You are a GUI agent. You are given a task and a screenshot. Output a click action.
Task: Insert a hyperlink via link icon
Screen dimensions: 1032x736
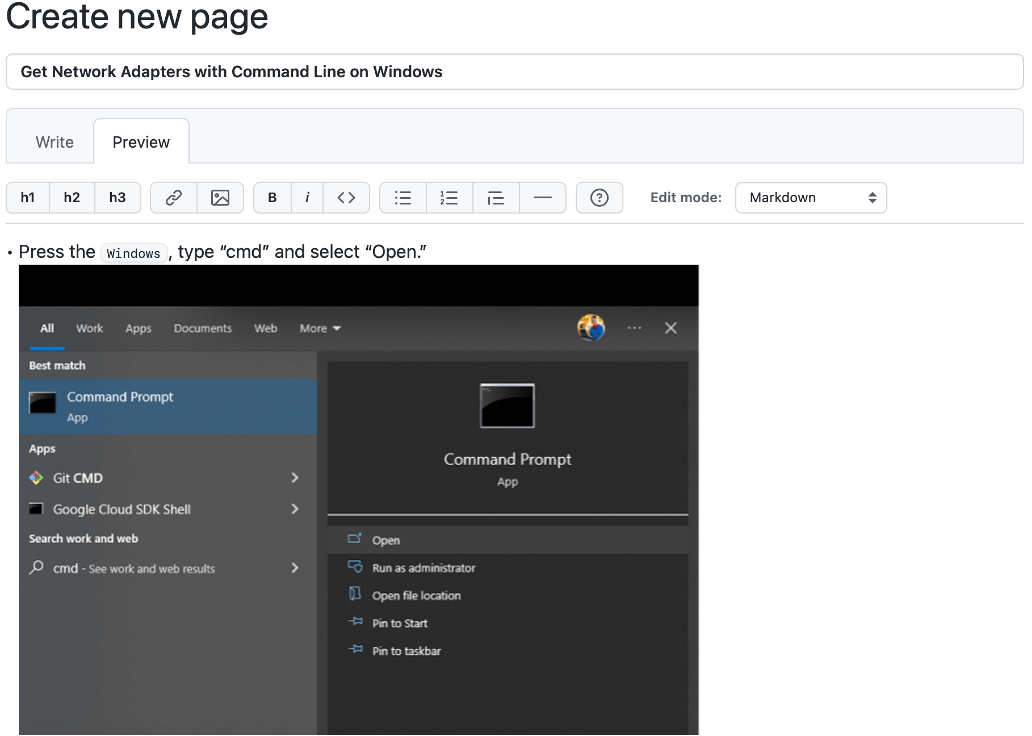coord(174,197)
